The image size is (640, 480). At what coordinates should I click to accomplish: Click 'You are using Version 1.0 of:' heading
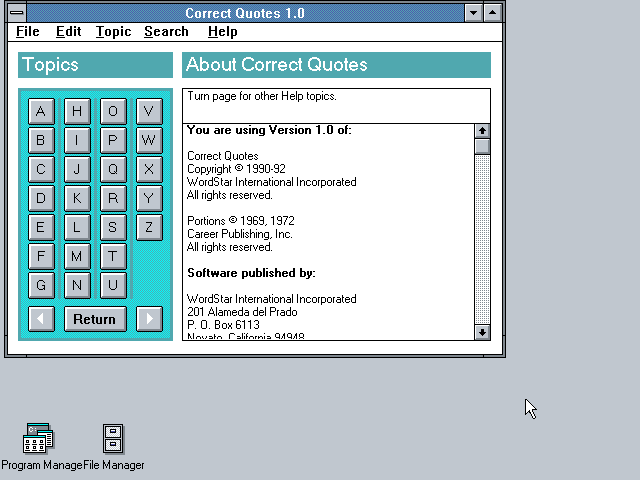point(269,130)
